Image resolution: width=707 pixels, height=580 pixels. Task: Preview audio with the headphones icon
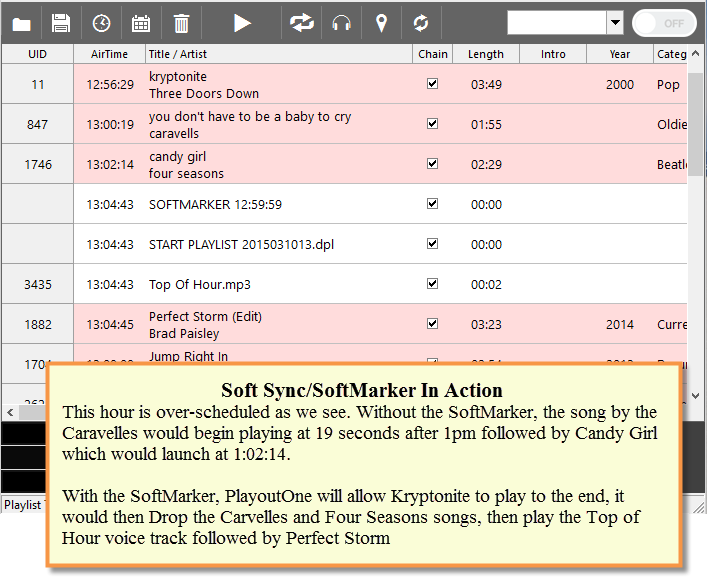pyautogui.click(x=341, y=23)
